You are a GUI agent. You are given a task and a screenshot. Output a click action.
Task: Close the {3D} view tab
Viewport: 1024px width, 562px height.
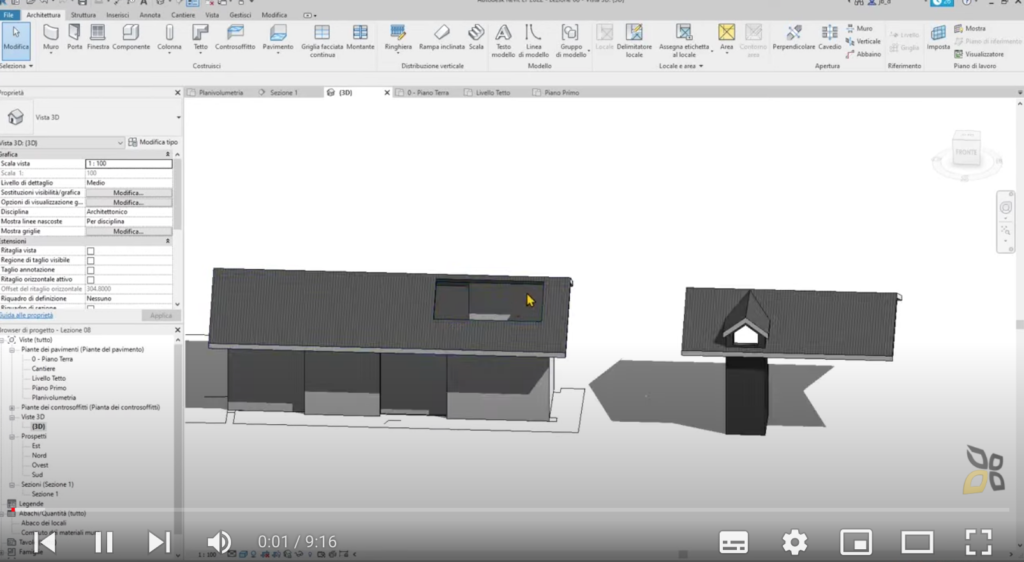point(387,93)
